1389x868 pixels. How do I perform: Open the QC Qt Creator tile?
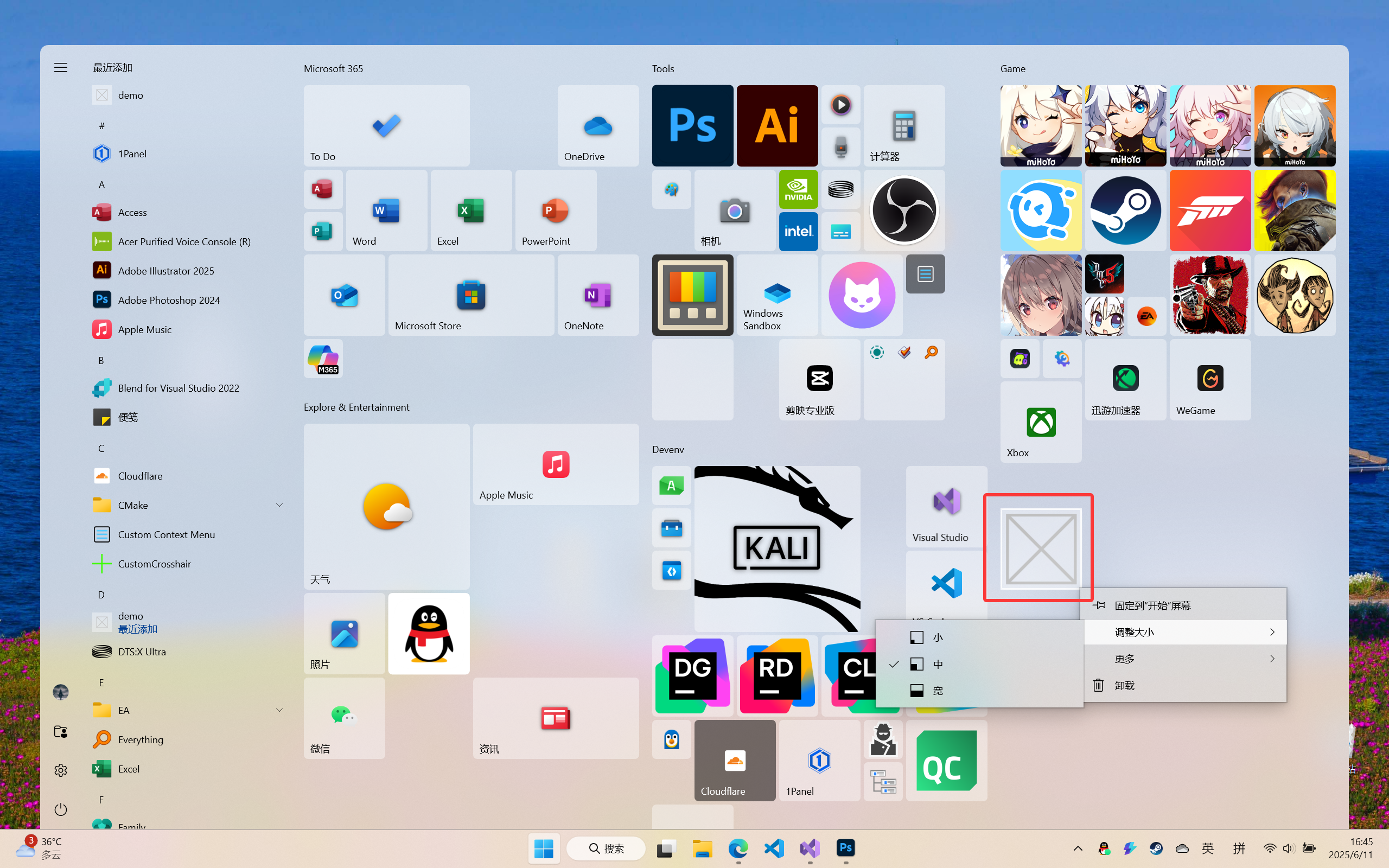[x=946, y=760]
